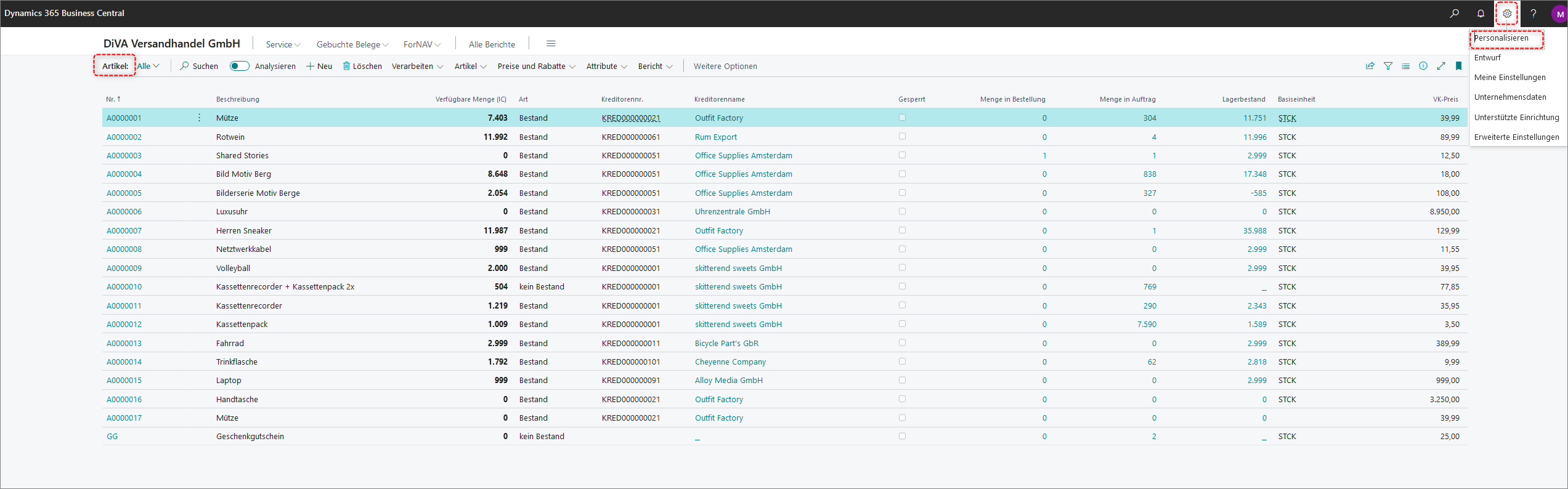Select Unterstützte Einrichtung menu entry
1568x489 pixels.
1517,117
